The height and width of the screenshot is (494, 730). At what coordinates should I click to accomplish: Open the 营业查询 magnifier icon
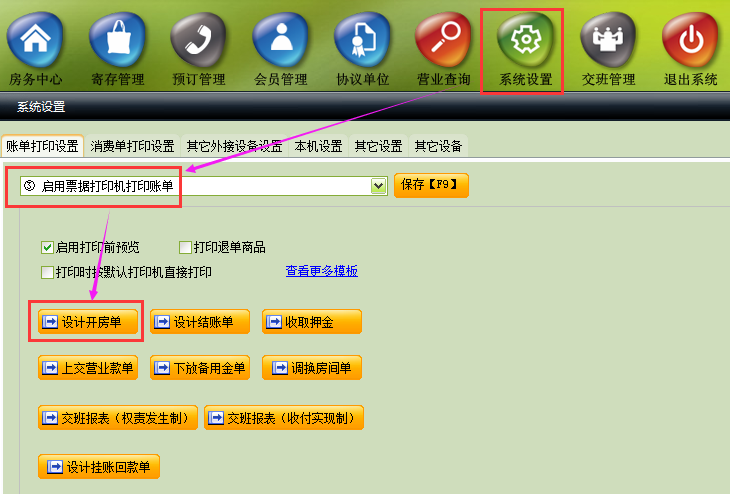(444, 40)
